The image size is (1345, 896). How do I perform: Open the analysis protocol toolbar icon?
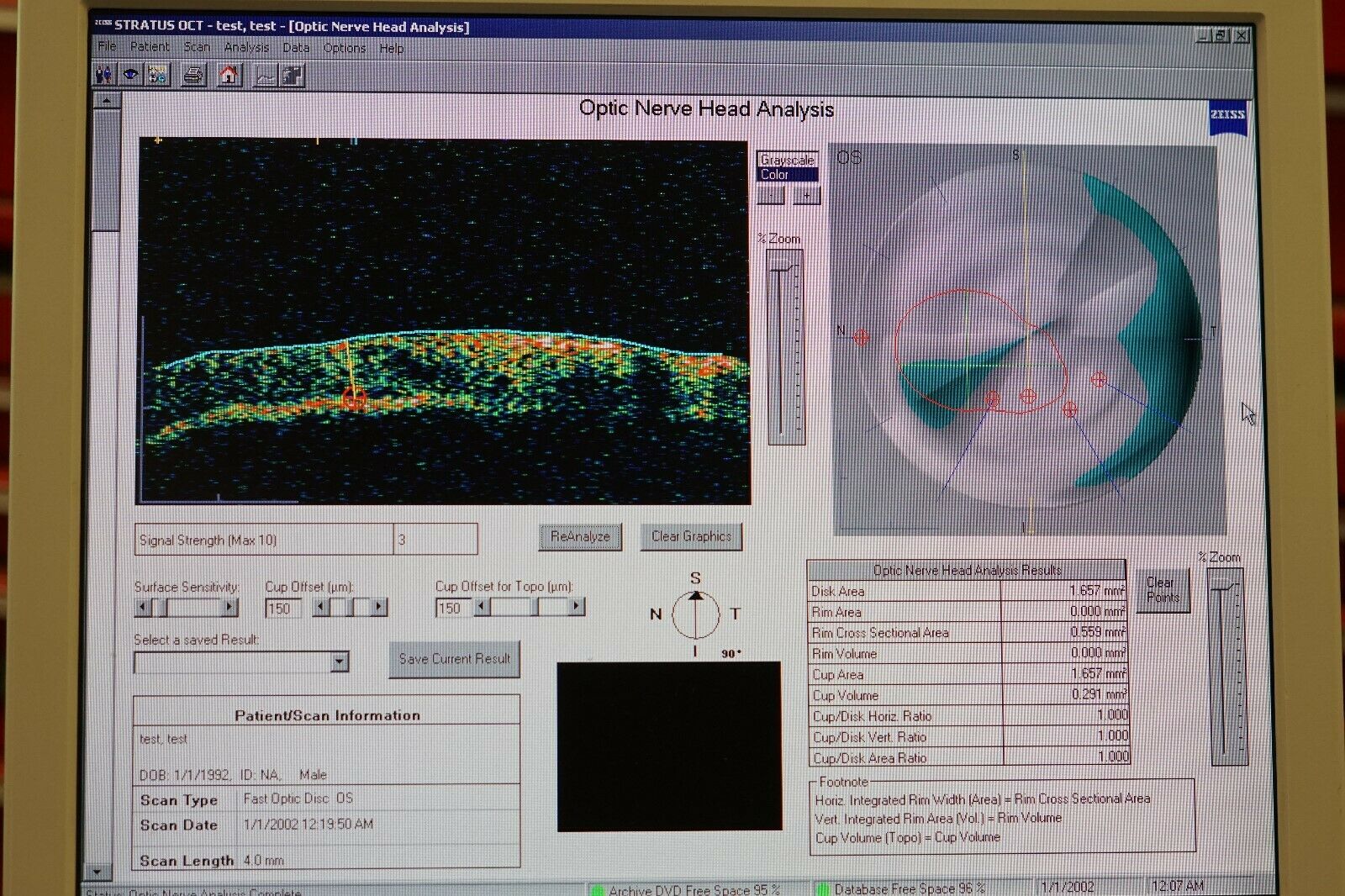pyautogui.click(x=157, y=75)
